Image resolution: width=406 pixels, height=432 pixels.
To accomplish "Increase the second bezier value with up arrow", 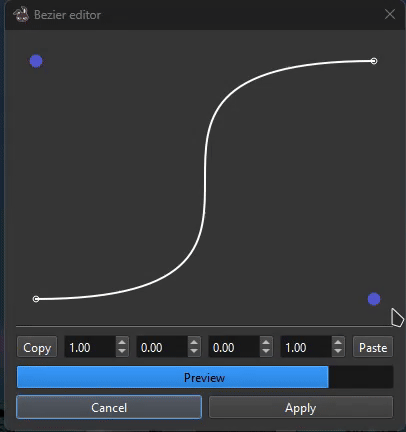I will 194,342.
